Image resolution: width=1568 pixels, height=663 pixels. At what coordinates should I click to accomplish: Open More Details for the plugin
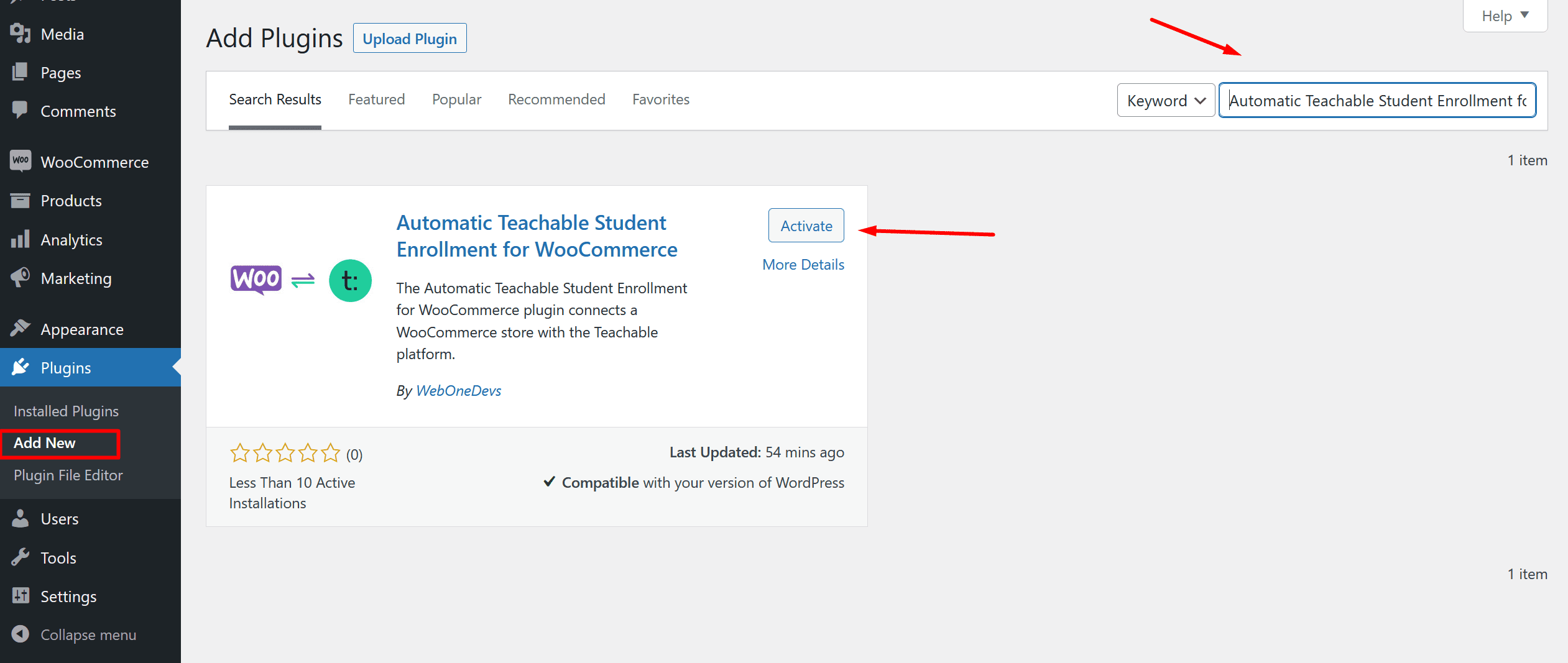pos(803,265)
